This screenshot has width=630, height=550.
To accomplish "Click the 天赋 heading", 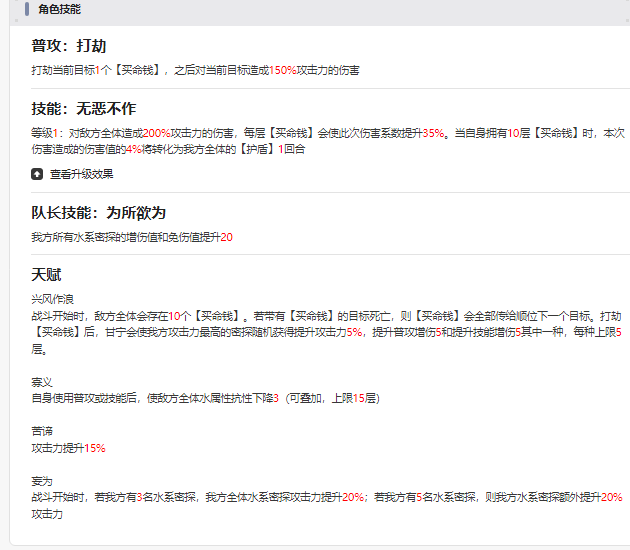I will [x=46, y=275].
